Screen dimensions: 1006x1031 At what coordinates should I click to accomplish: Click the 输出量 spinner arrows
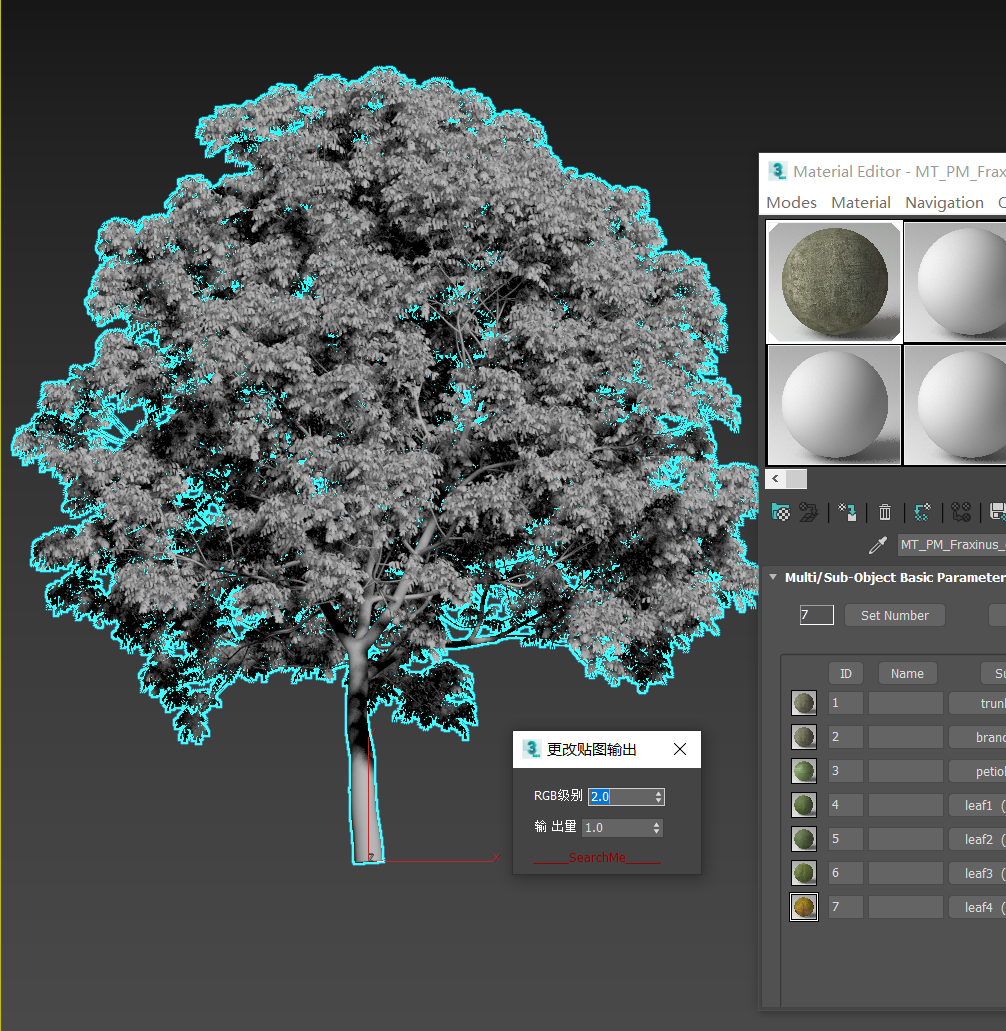656,828
